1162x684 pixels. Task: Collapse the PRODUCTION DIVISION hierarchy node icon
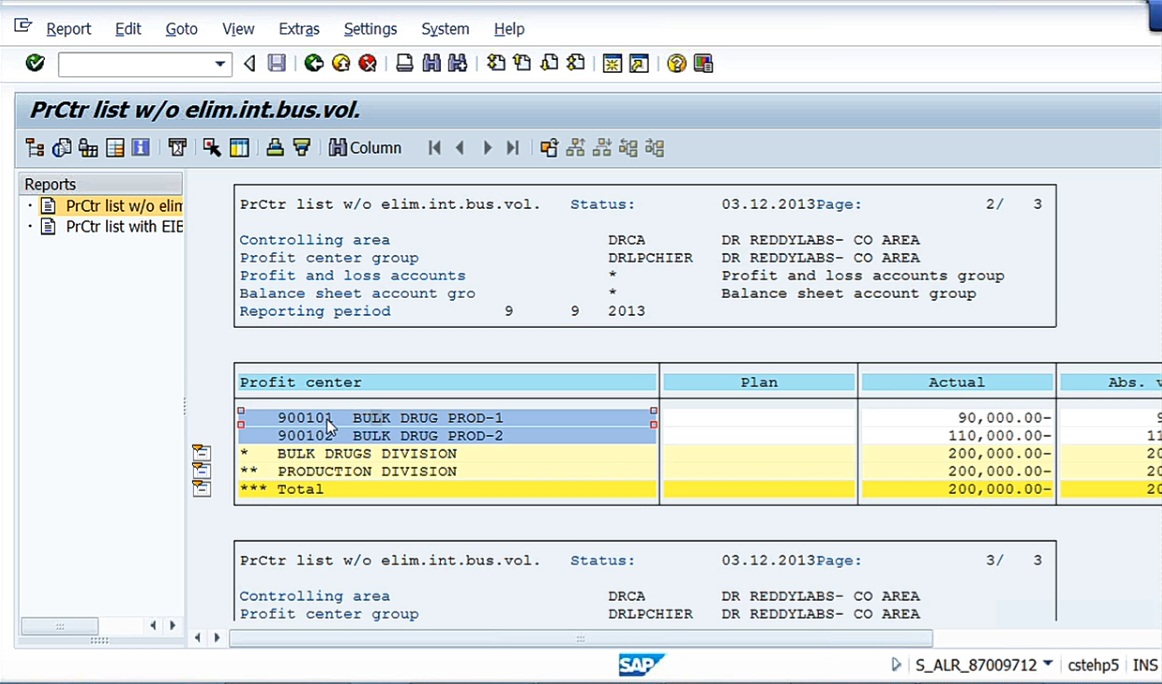tap(201, 471)
